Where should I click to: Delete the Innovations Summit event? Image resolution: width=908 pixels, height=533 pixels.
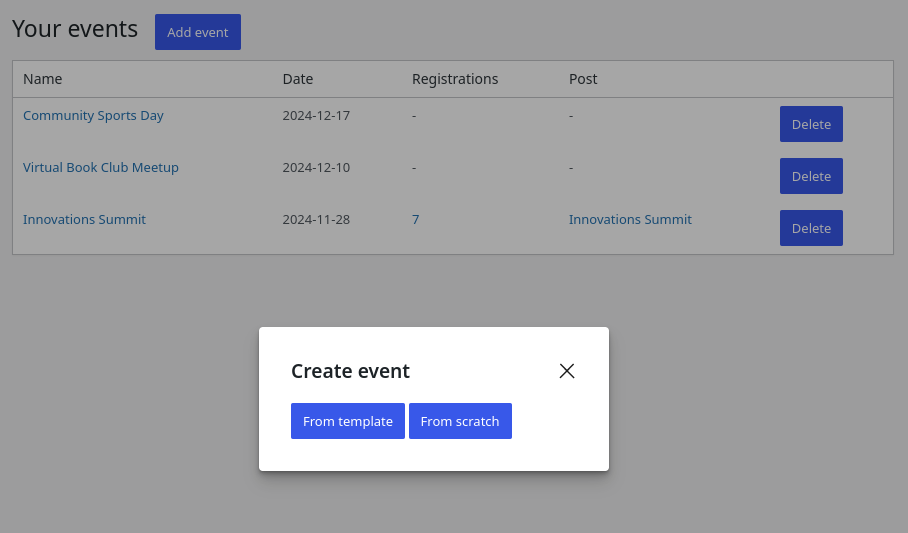click(x=811, y=228)
